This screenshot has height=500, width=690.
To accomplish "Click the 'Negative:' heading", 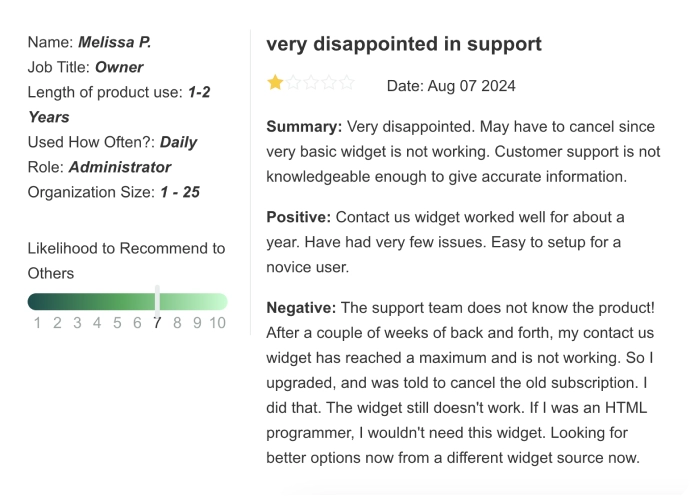I will coord(301,307).
